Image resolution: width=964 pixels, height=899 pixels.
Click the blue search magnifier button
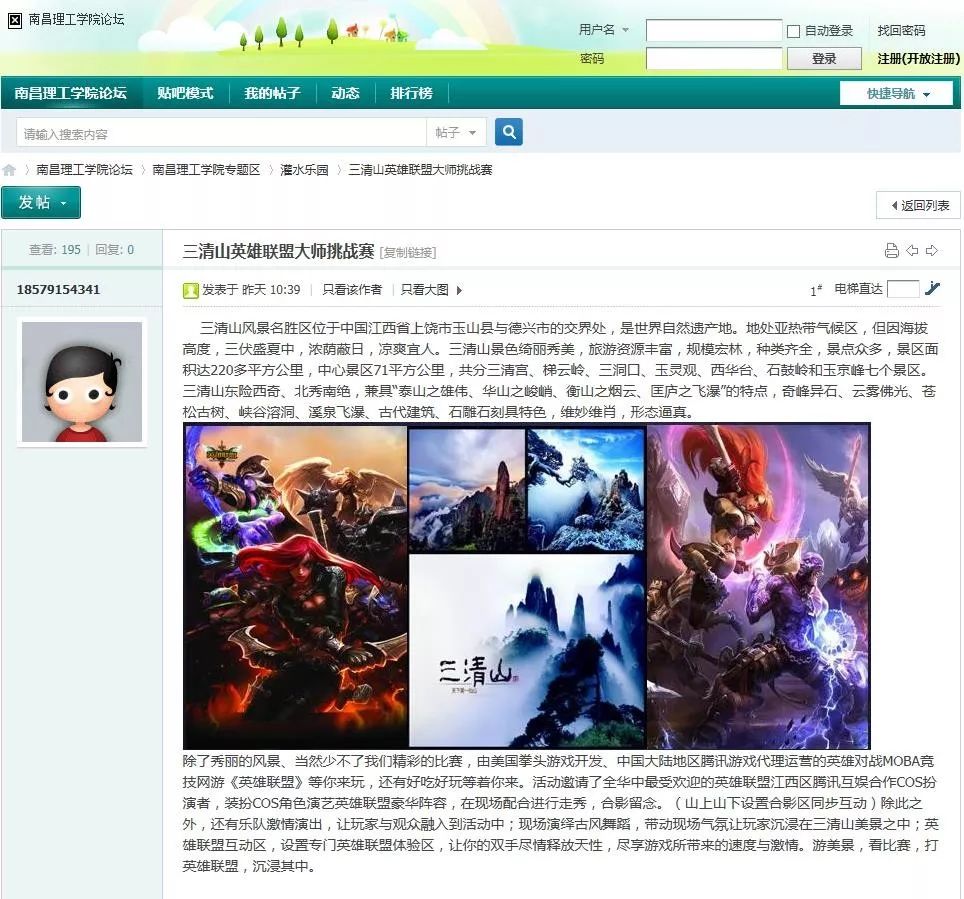(x=508, y=132)
